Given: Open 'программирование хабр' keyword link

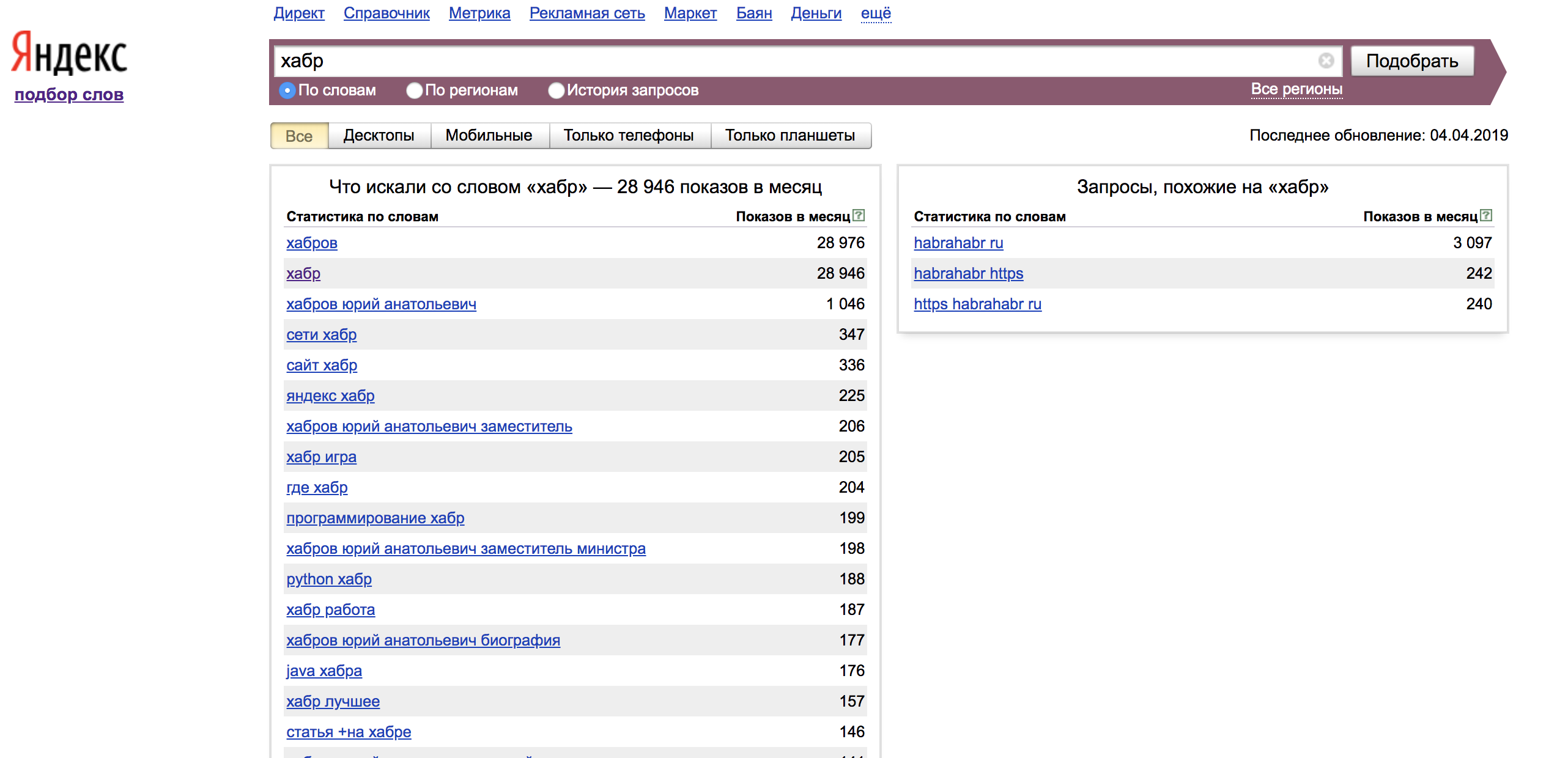Looking at the screenshot, I should 375,518.
